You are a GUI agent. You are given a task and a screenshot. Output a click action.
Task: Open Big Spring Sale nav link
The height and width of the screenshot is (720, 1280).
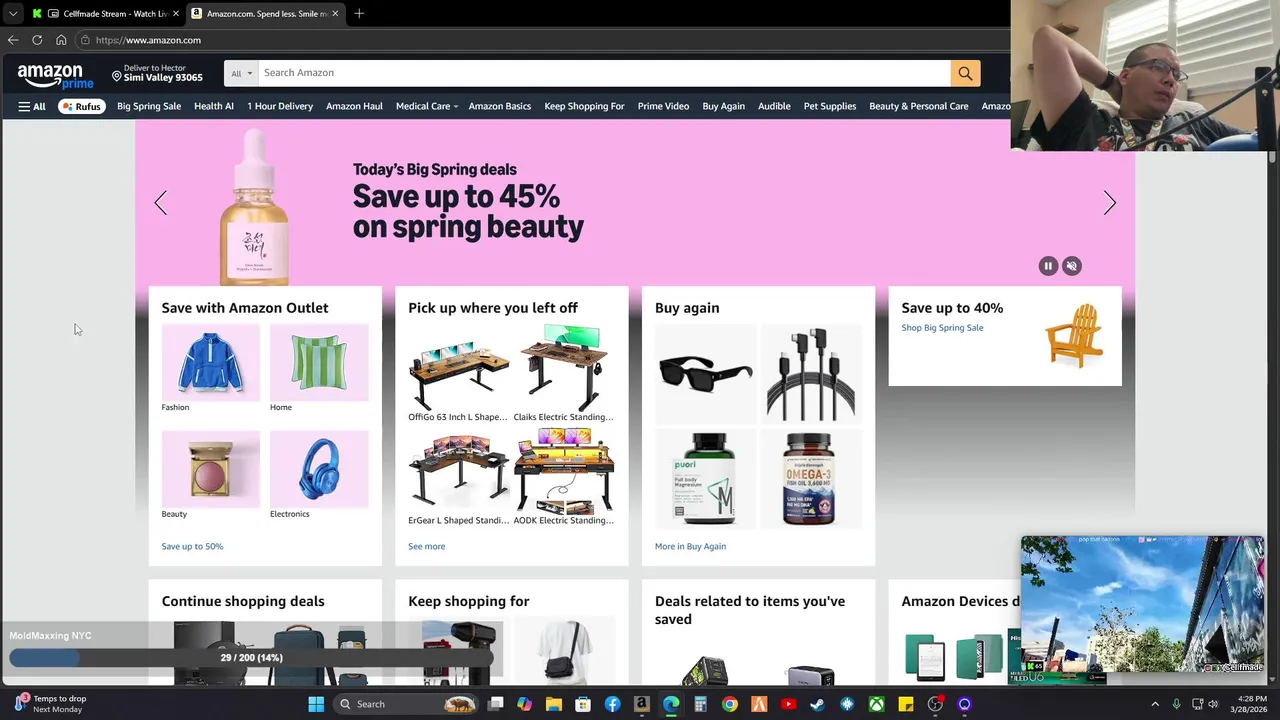pos(149,106)
